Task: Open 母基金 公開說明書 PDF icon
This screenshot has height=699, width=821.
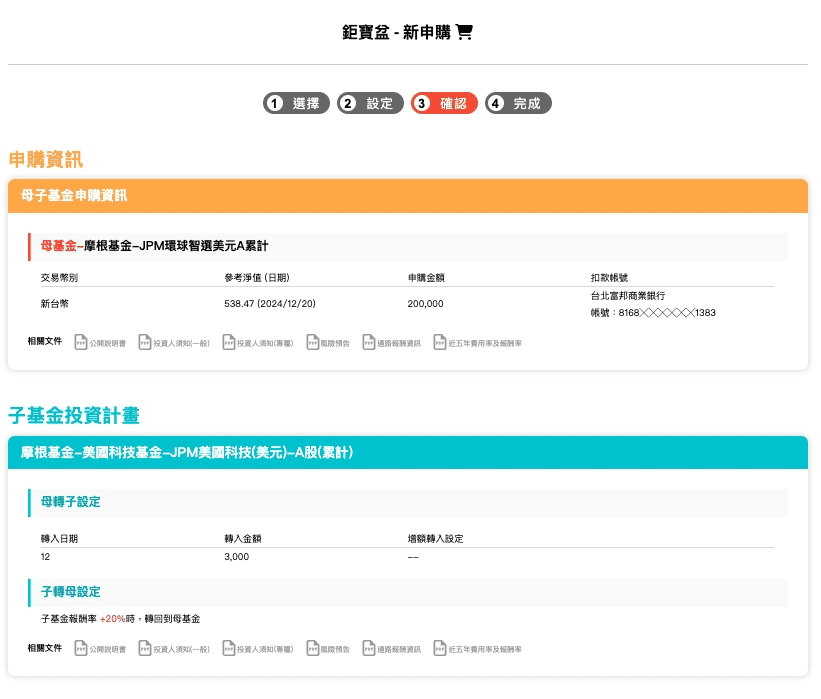Action: [x=81, y=342]
